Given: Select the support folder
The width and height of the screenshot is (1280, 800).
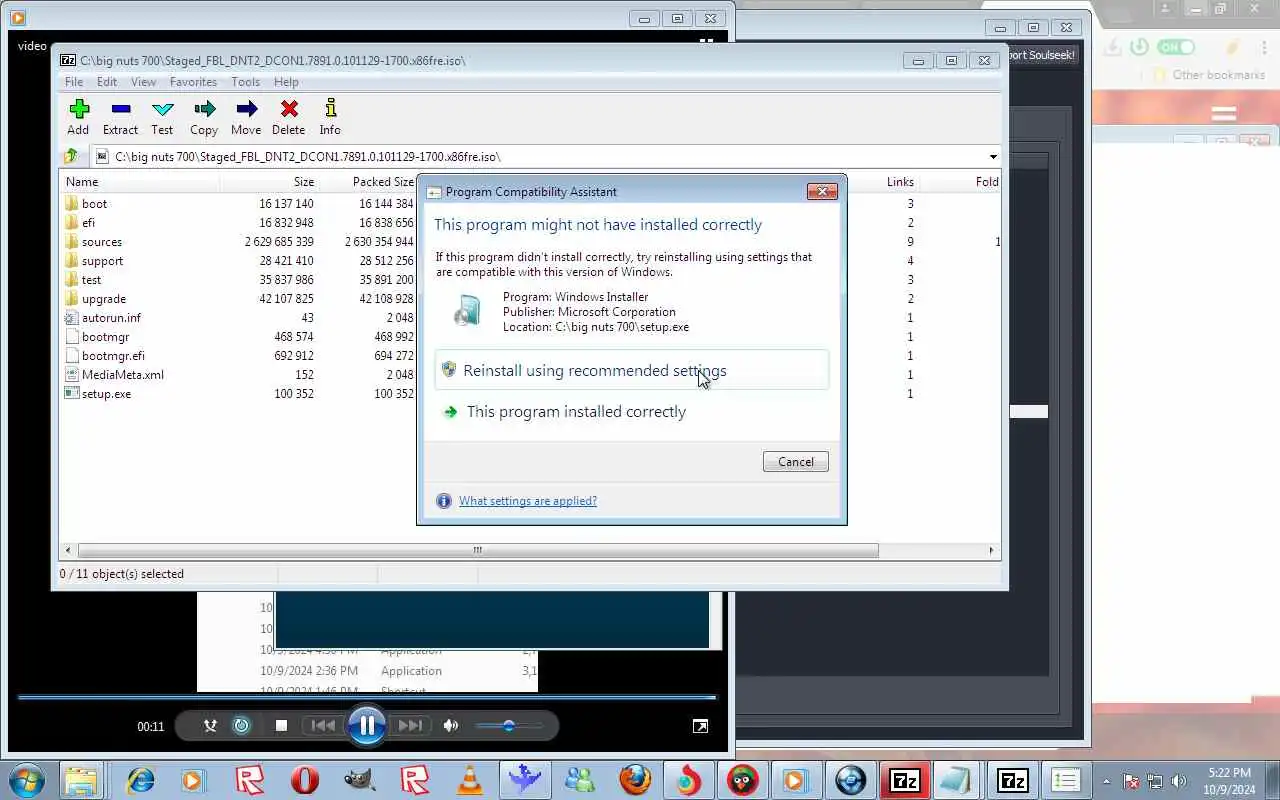Looking at the screenshot, I should [x=102, y=260].
